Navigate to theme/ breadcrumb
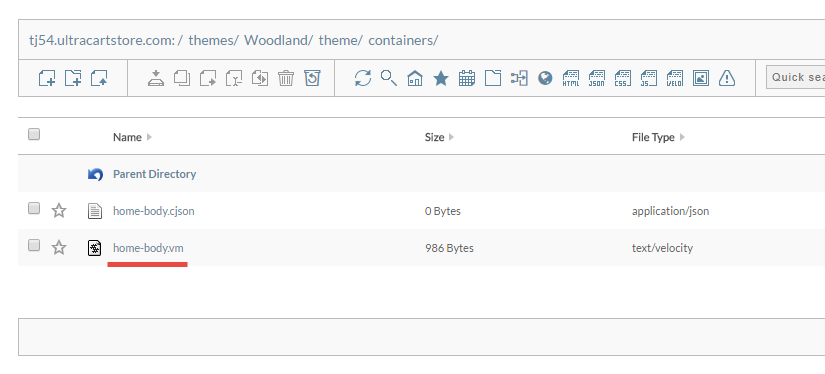Screen dimensions: 825x374 tap(340, 40)
